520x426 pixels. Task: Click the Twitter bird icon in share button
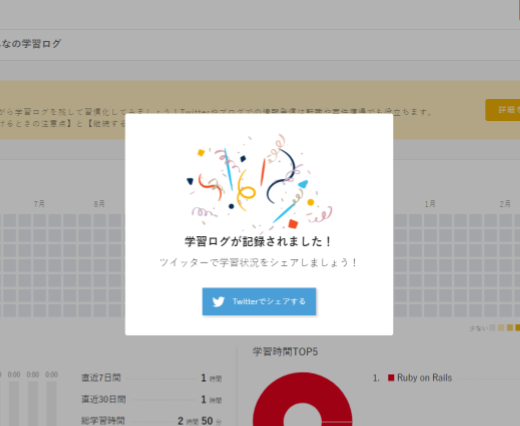[219, 302]
